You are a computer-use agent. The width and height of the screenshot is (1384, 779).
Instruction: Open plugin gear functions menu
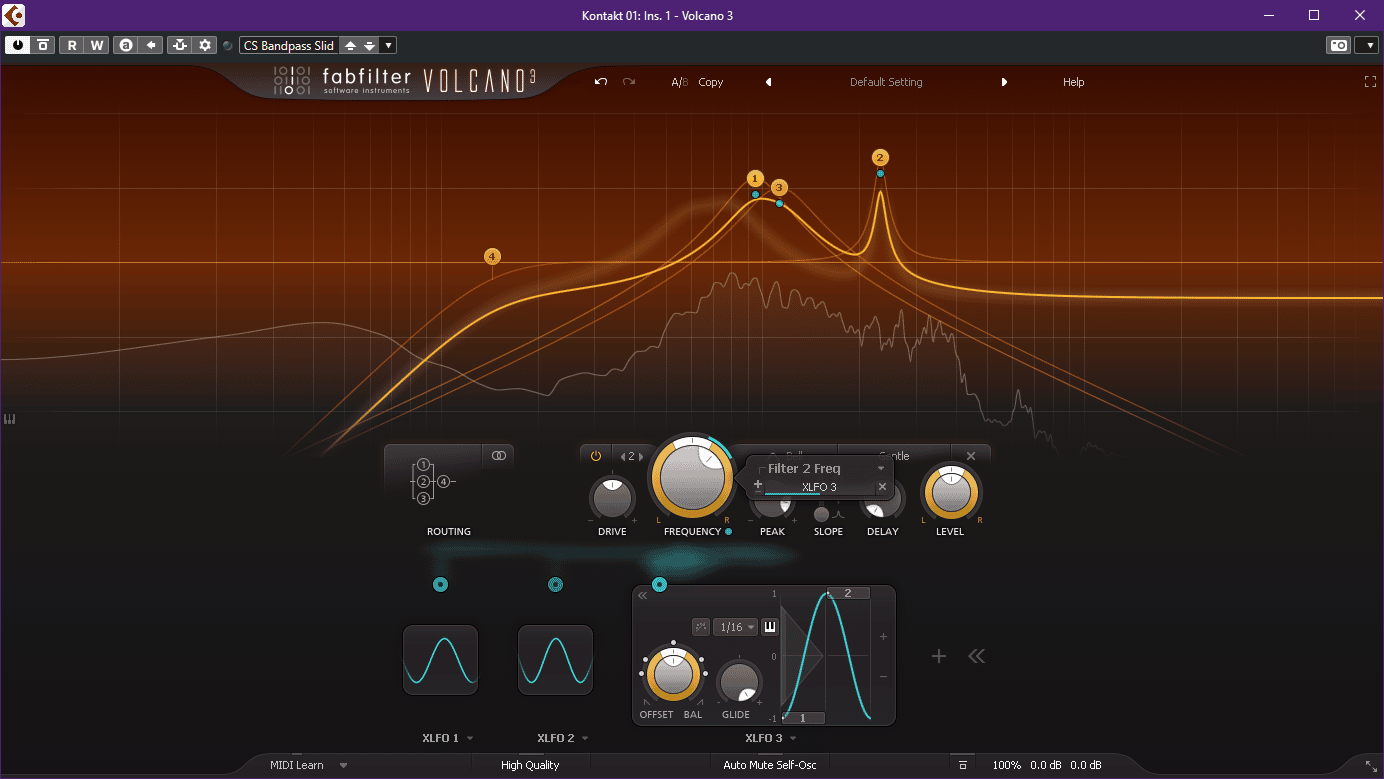(205, 45)
